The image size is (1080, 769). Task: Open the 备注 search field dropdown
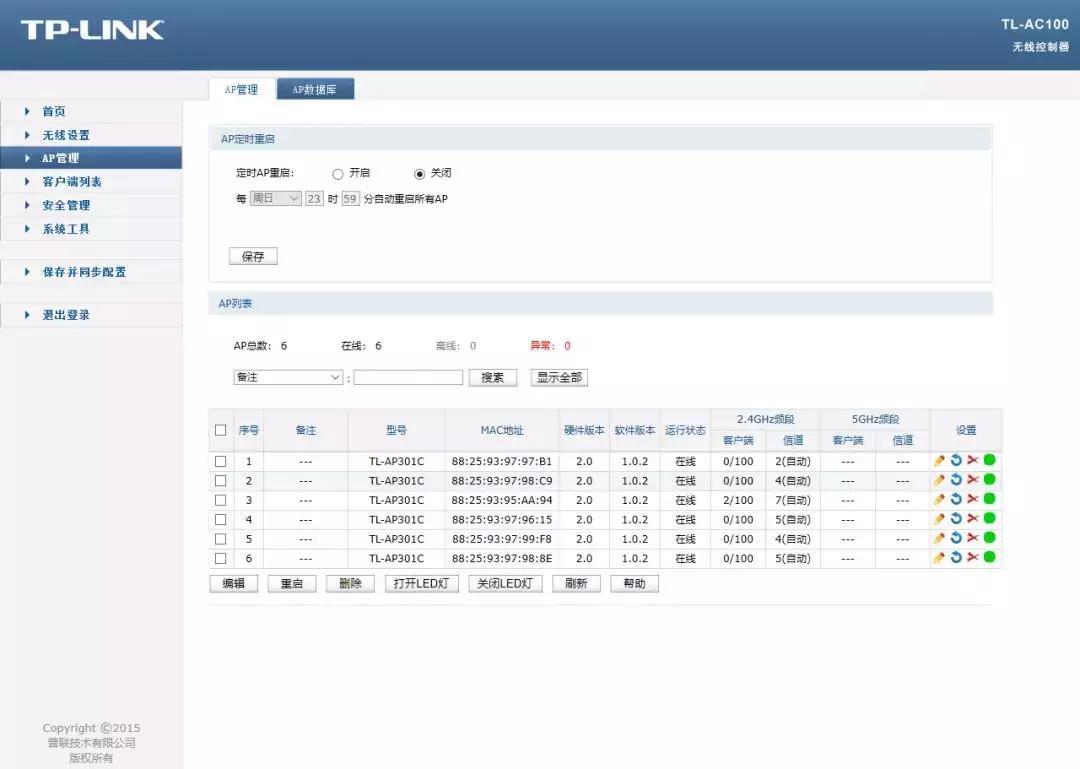(x=287, y=377)
